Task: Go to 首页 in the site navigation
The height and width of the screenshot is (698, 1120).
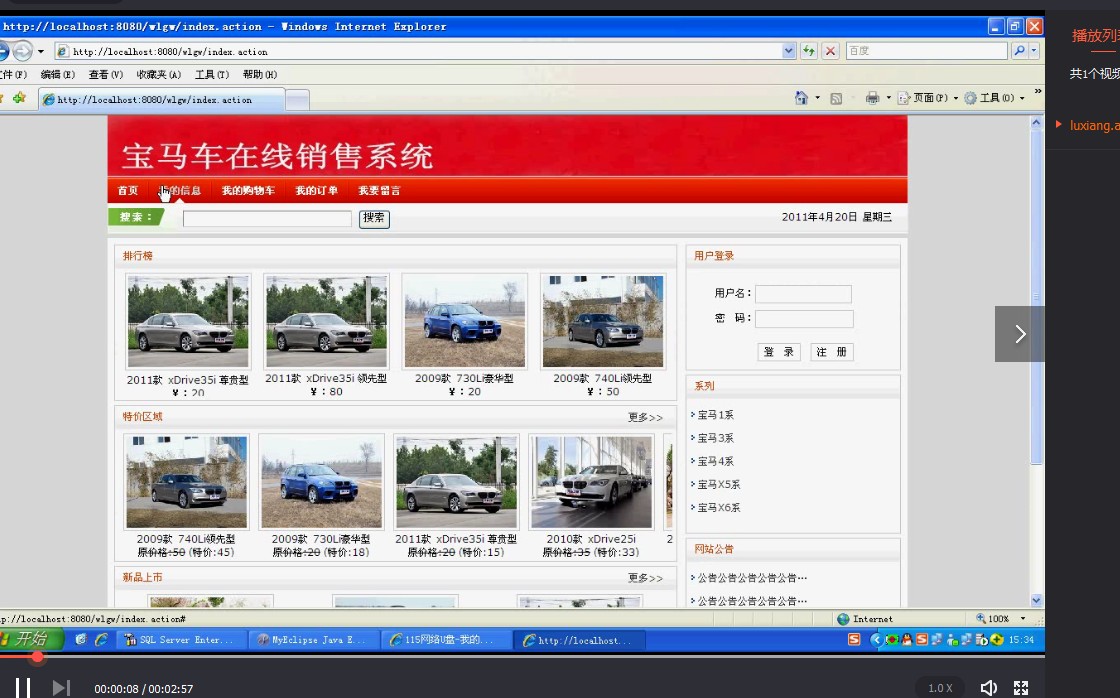Action: point(128,191)
